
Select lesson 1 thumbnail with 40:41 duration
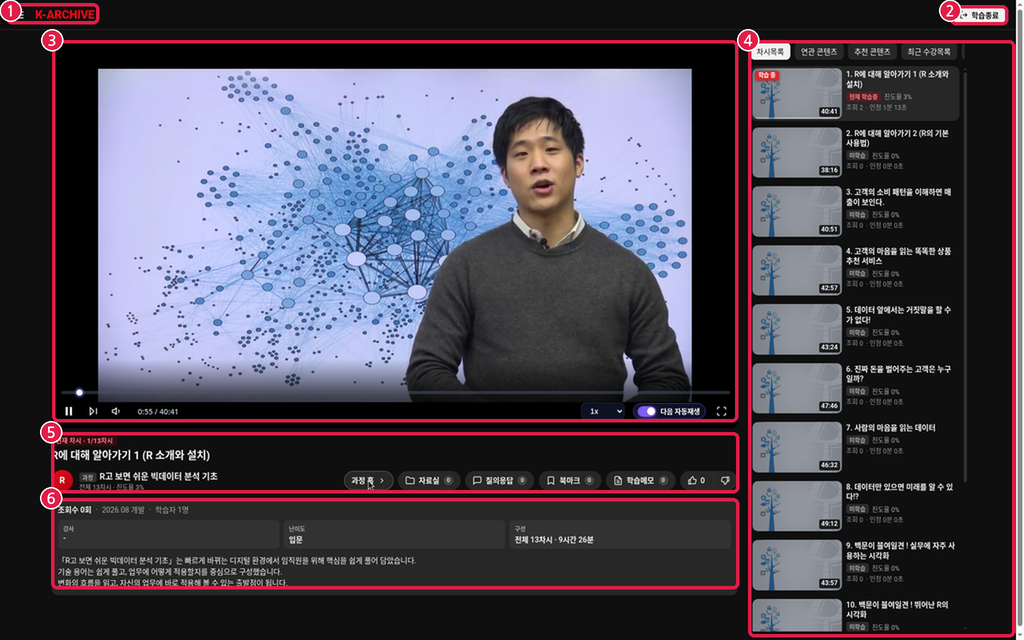[x=797, y=93]
